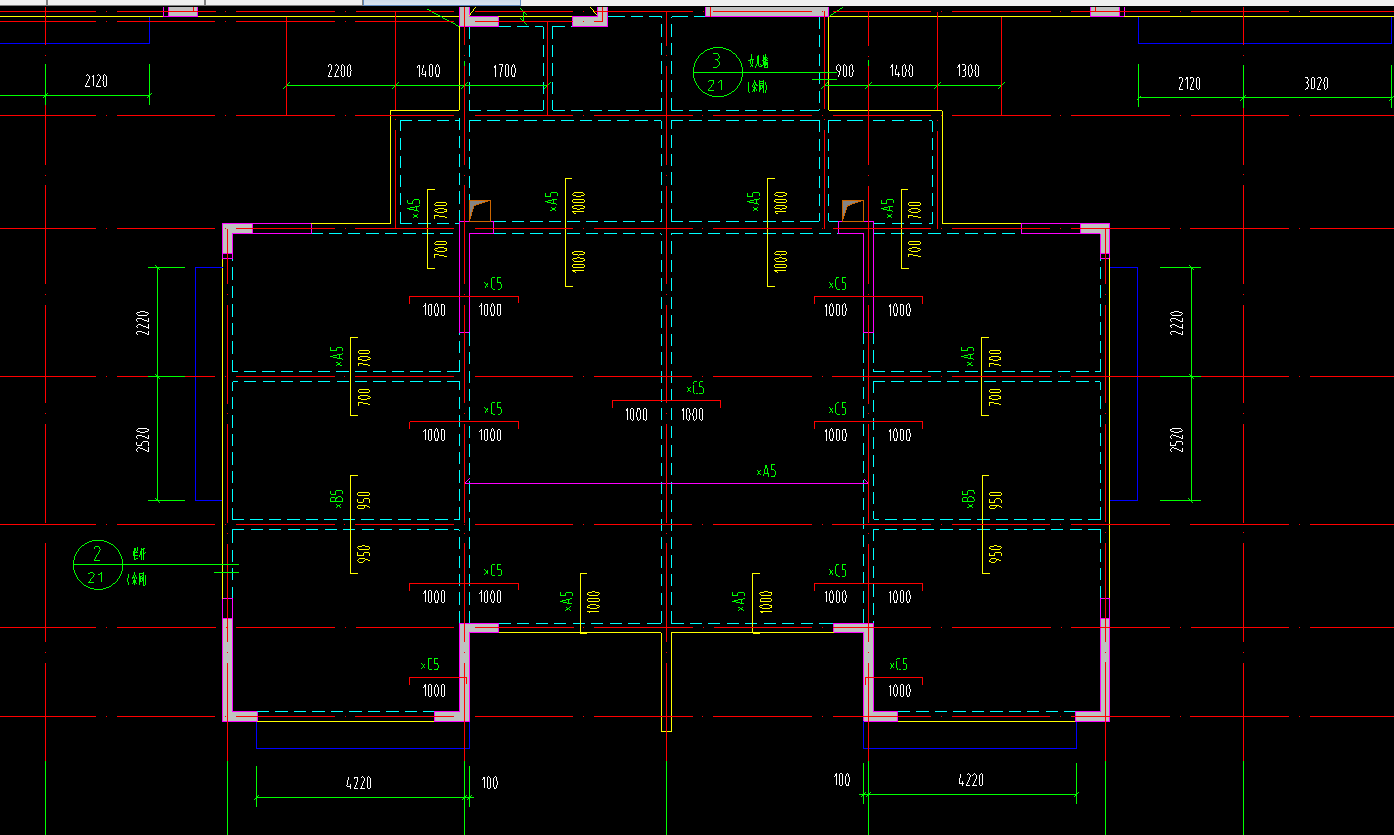Viewport: 1394px width, 835px height.
Task: Select the 2200 dimension text
Action: (339, 71)
